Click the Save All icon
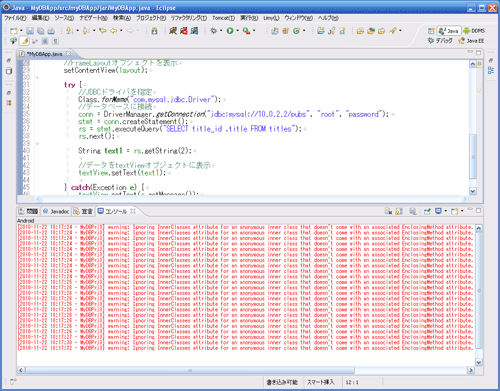Image resolution: width=500 pixels, height=391 pixels. [40, 31]
